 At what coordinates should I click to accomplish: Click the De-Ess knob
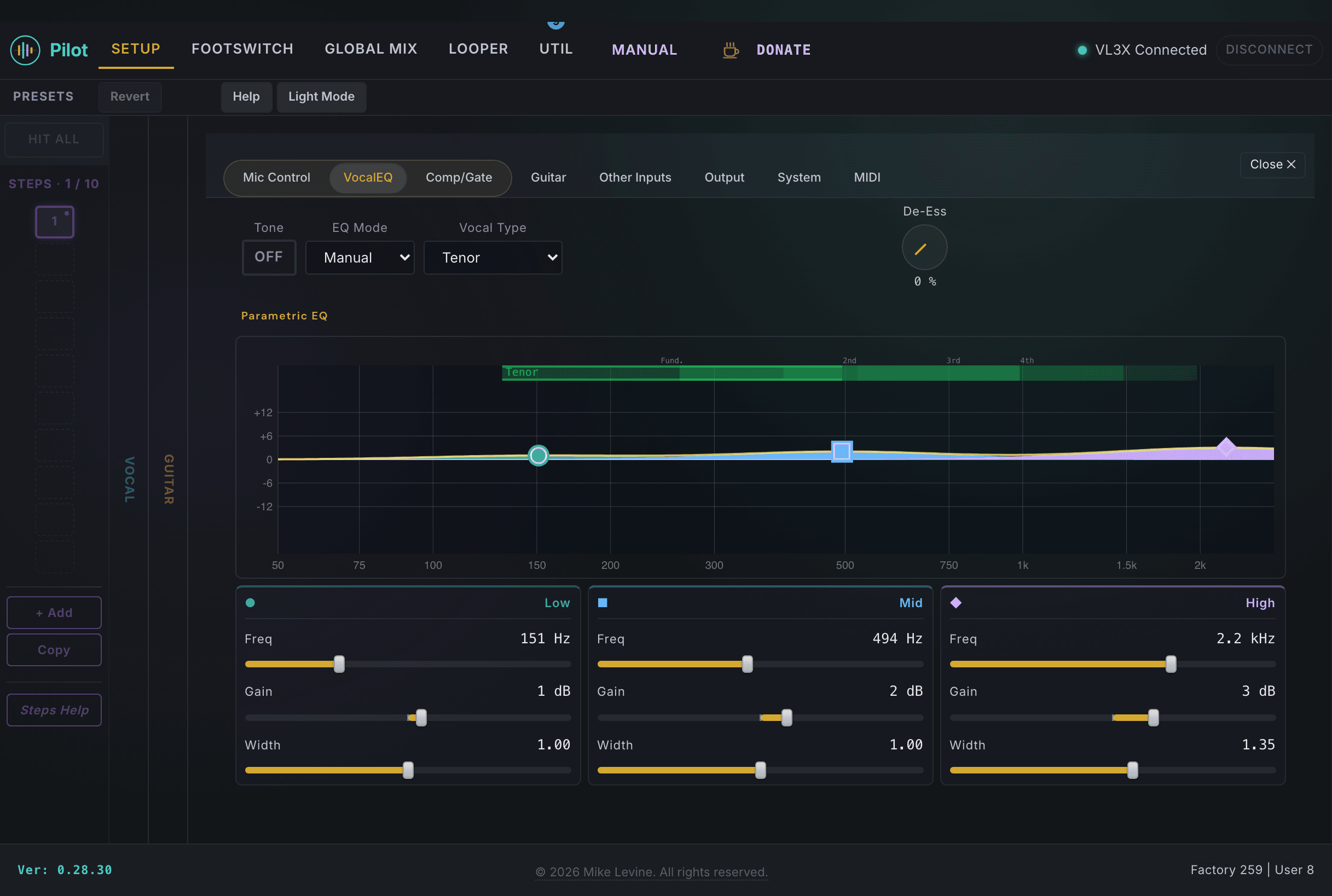[924, 247]
